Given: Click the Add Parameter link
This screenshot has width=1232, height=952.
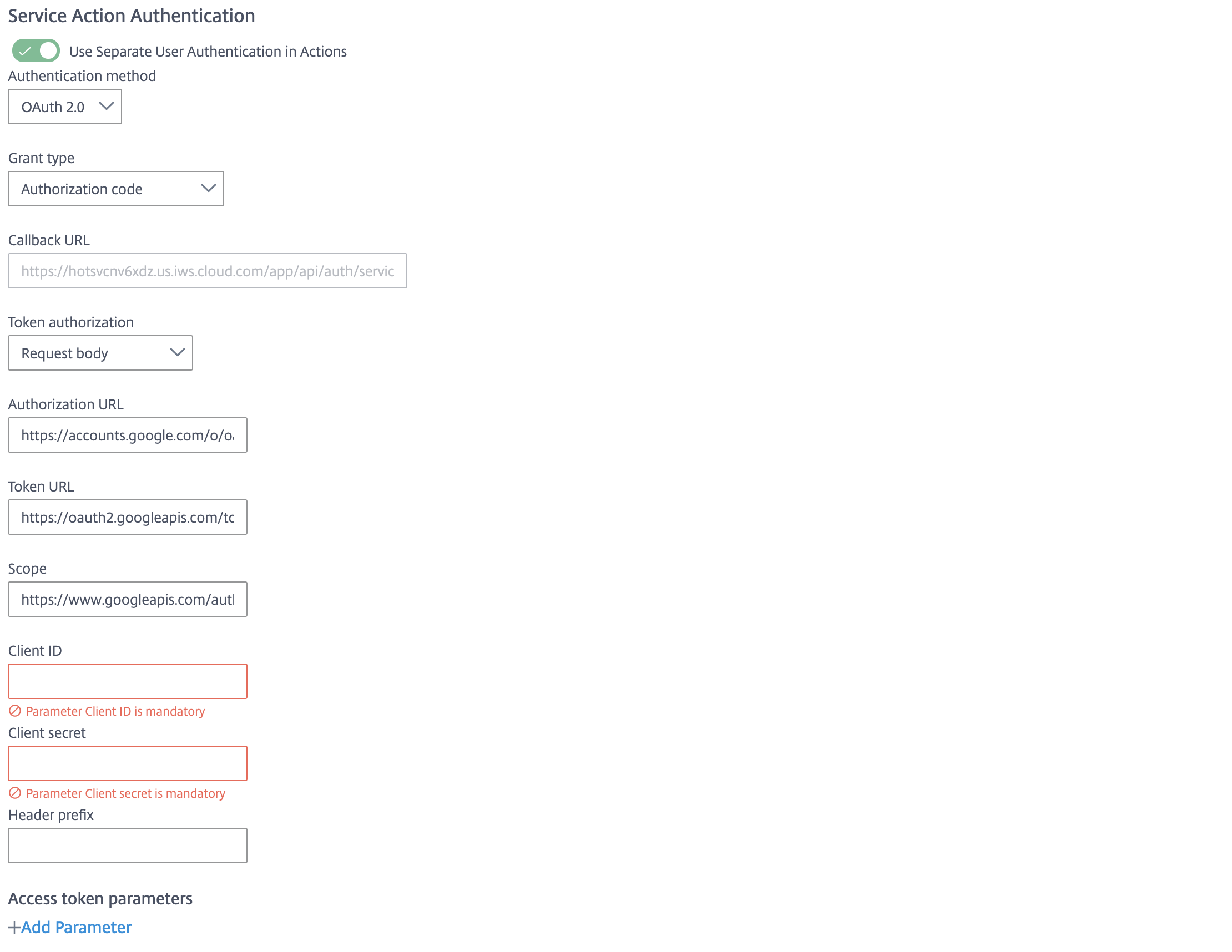Looking at the screenshot, I should point(70,927).
